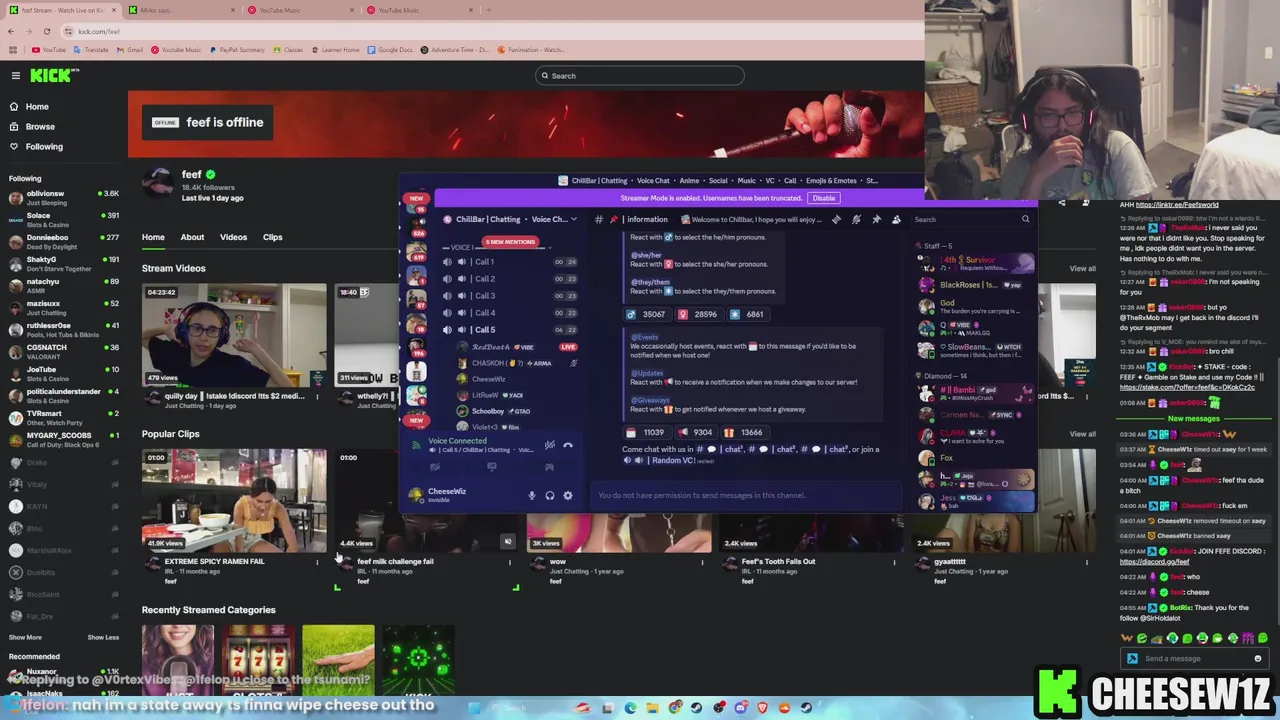Open options for EXTREME SPICY RAMEN FAIL clip
Image resolution: width=1280 pixels, height=720 pixels.
[317, 562]
